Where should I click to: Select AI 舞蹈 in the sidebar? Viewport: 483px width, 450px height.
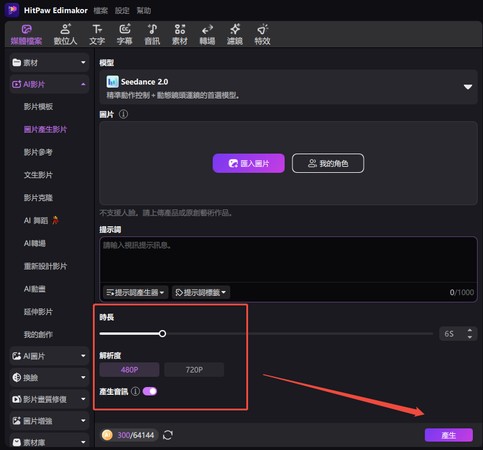(41, 220)
